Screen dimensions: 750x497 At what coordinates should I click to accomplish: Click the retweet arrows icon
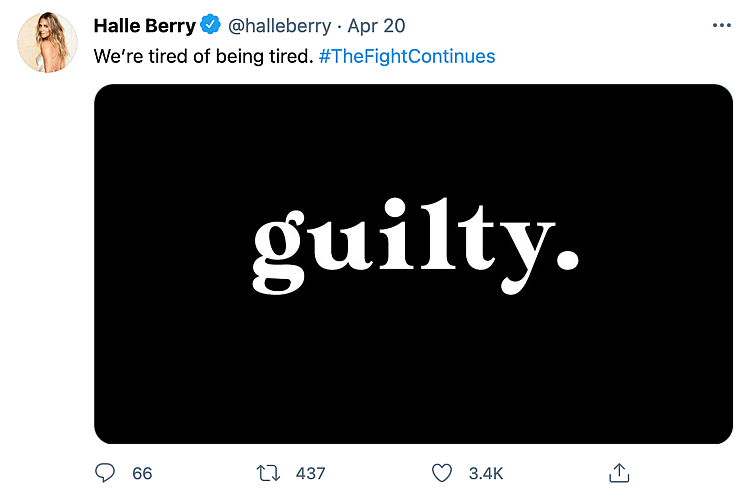pos(268,472)
